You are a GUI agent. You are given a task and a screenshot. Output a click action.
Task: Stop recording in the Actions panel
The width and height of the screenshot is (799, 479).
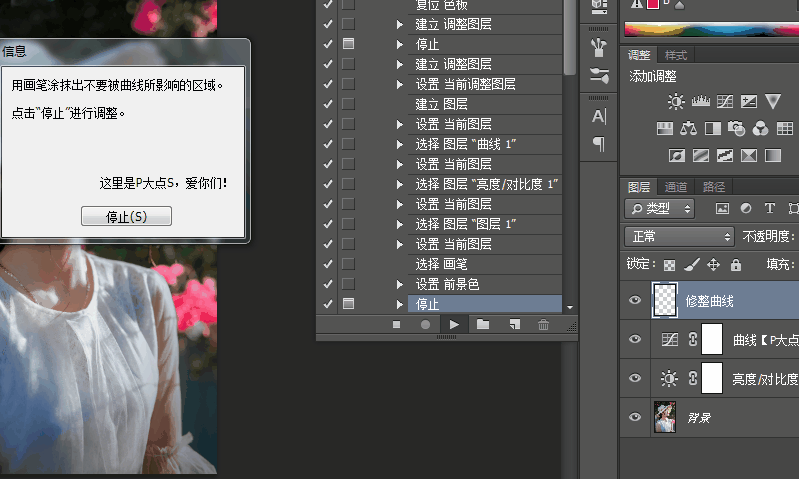coord(396,324)
